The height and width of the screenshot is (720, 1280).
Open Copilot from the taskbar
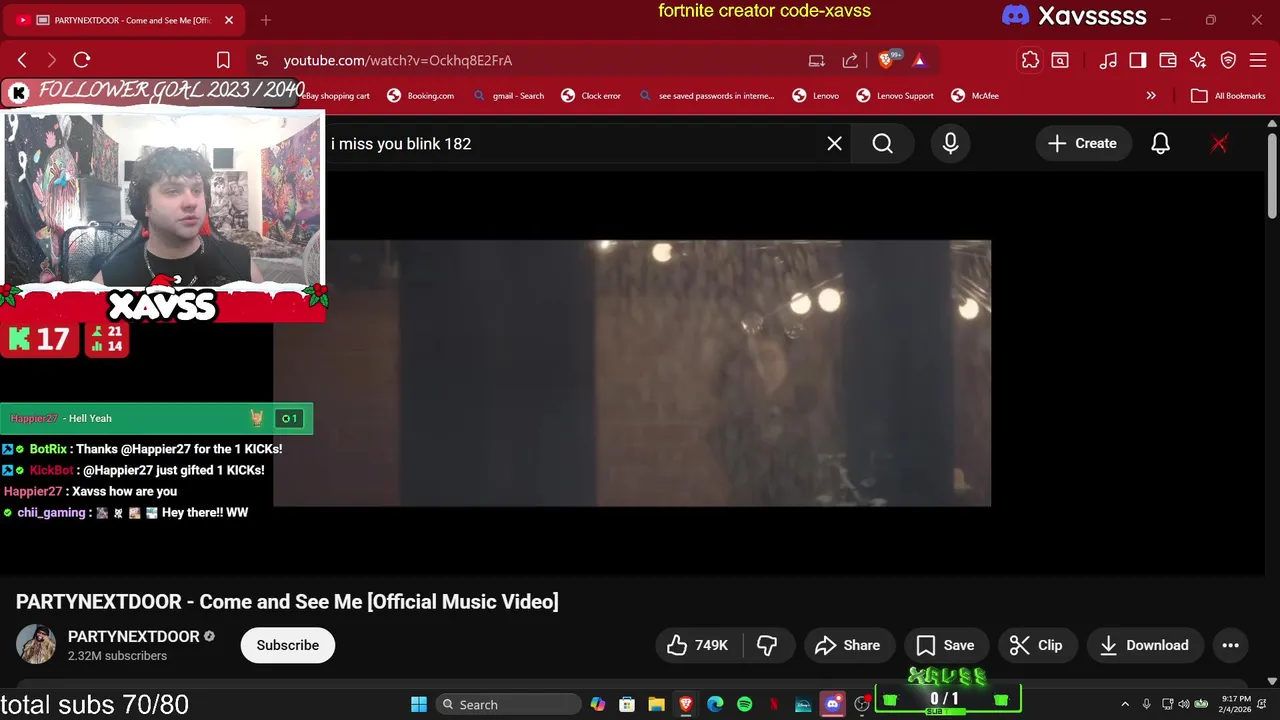598,704
